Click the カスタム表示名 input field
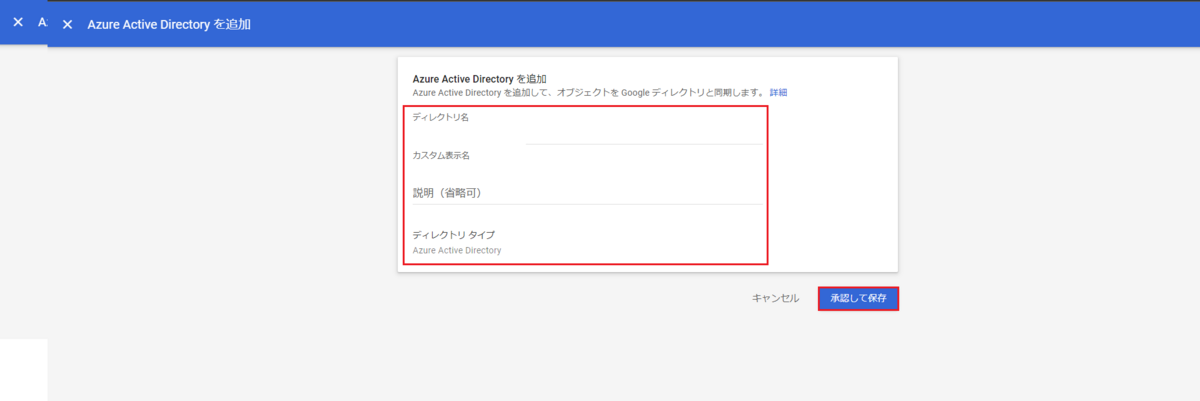Screen dimensions: 1200x401 click(587, 165)
